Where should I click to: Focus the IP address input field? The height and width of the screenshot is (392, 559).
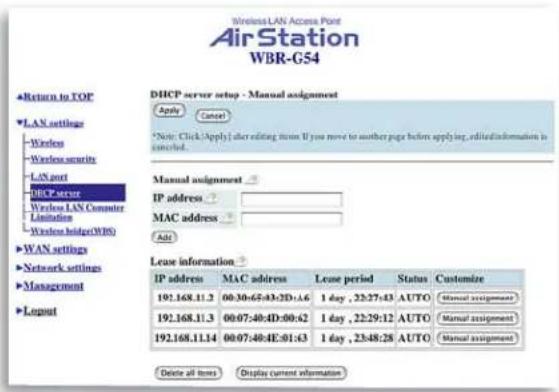pyautogui.click(x=292, y=200)
